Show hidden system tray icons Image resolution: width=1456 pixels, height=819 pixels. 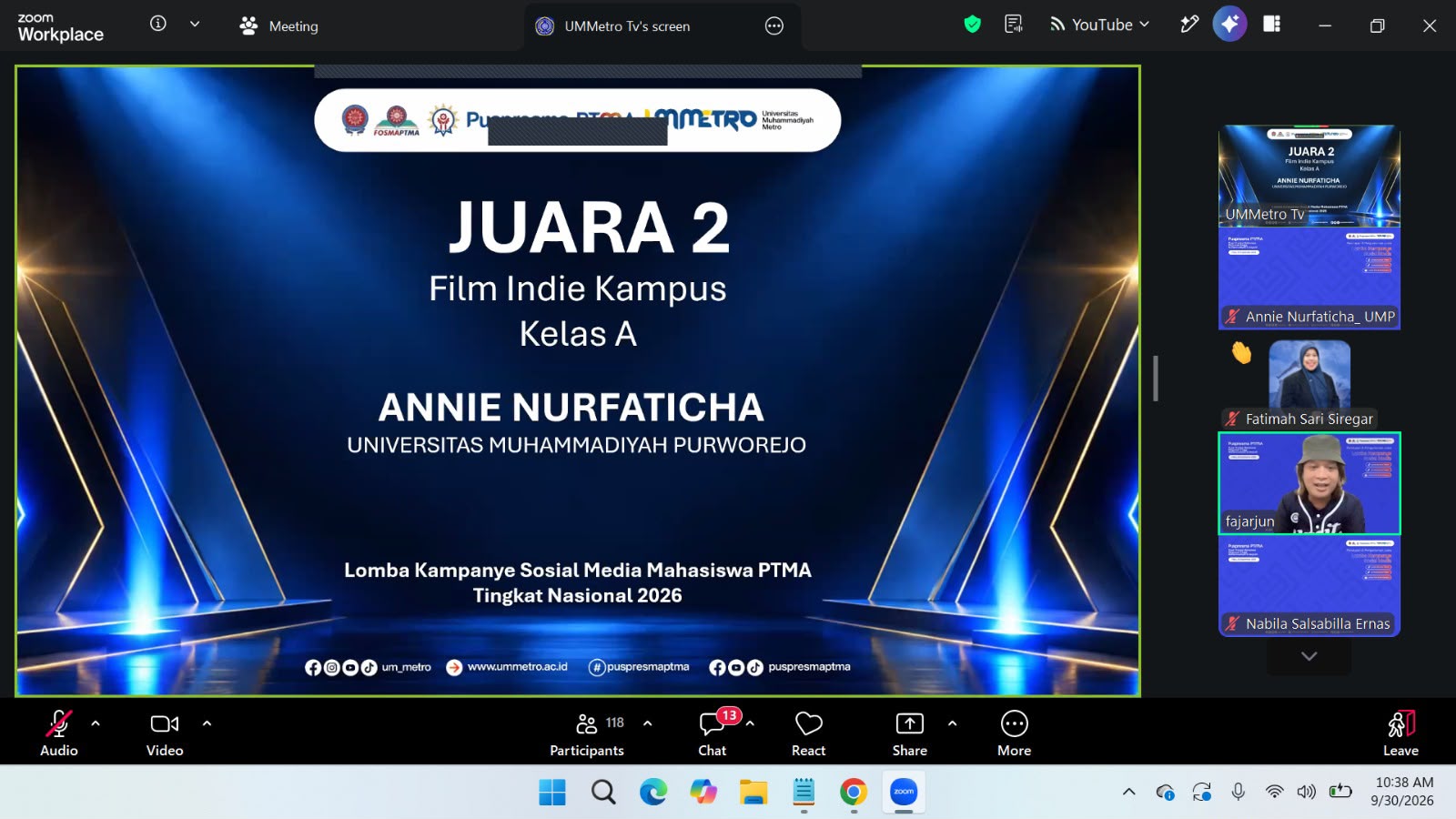tap(1129, 792)
